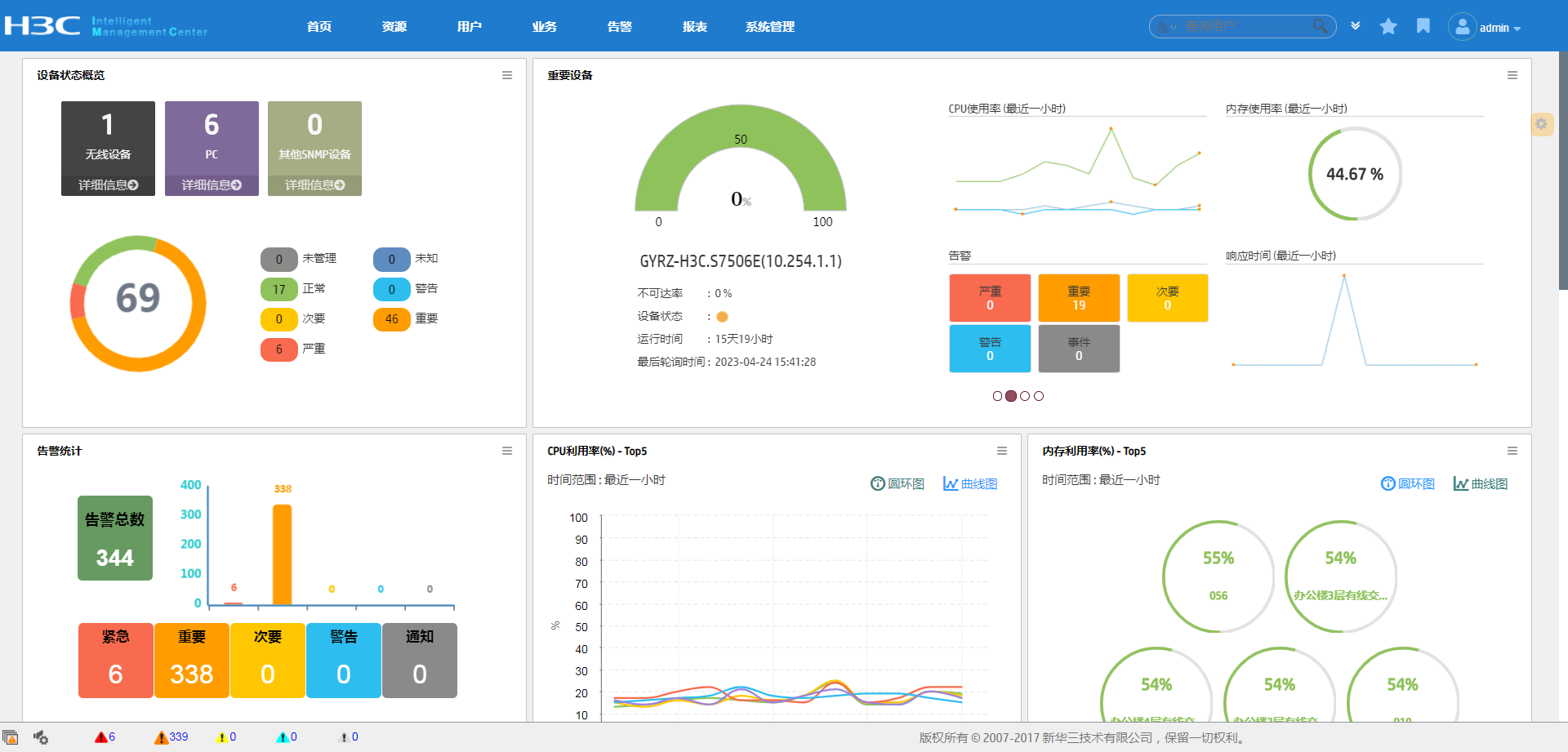Select the fourth carousel dot under device alarms
This screenshot has width=1568, height=752.
(x=1039, y=396)
